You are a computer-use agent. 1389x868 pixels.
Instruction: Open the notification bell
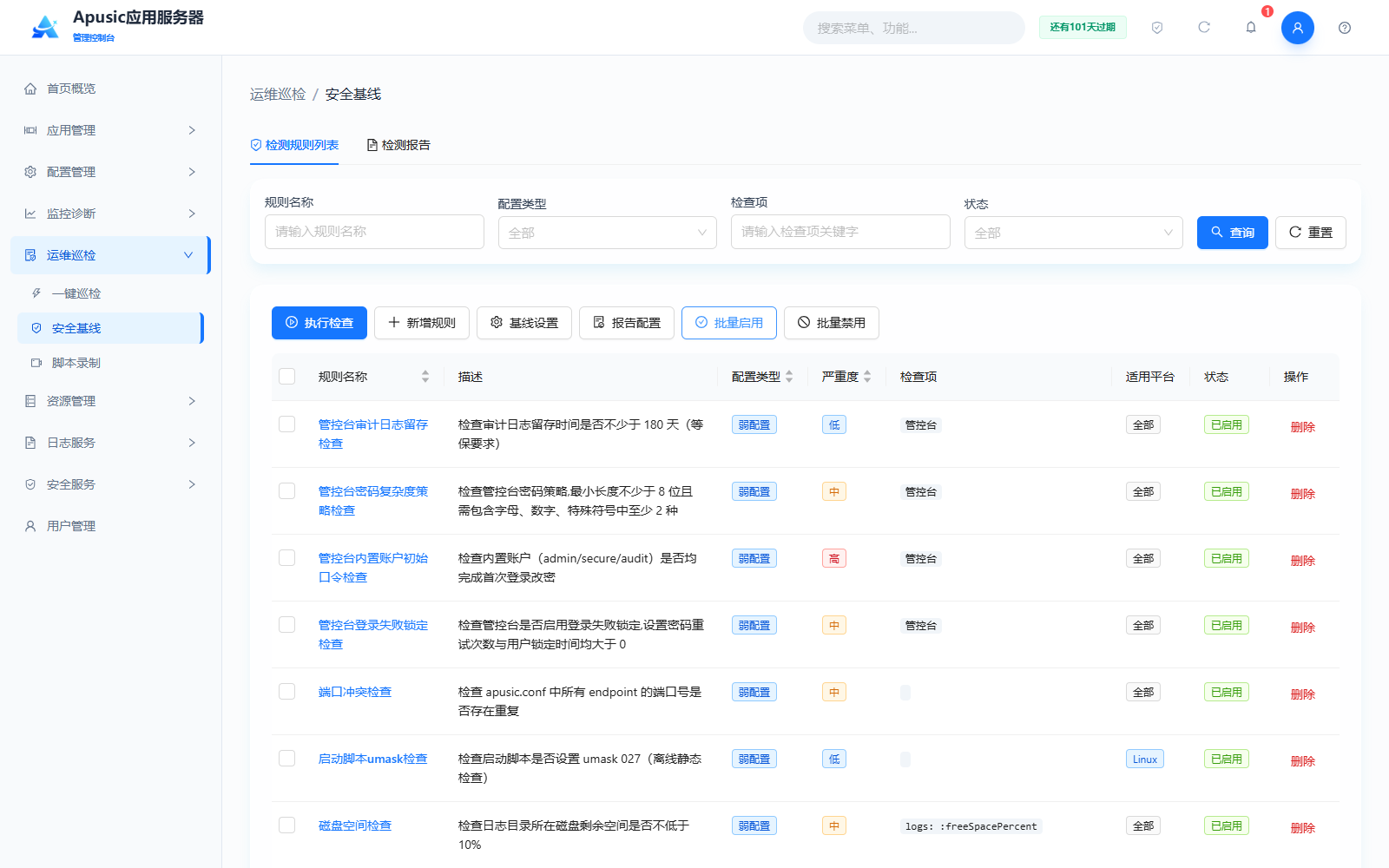click(1251, 28)
